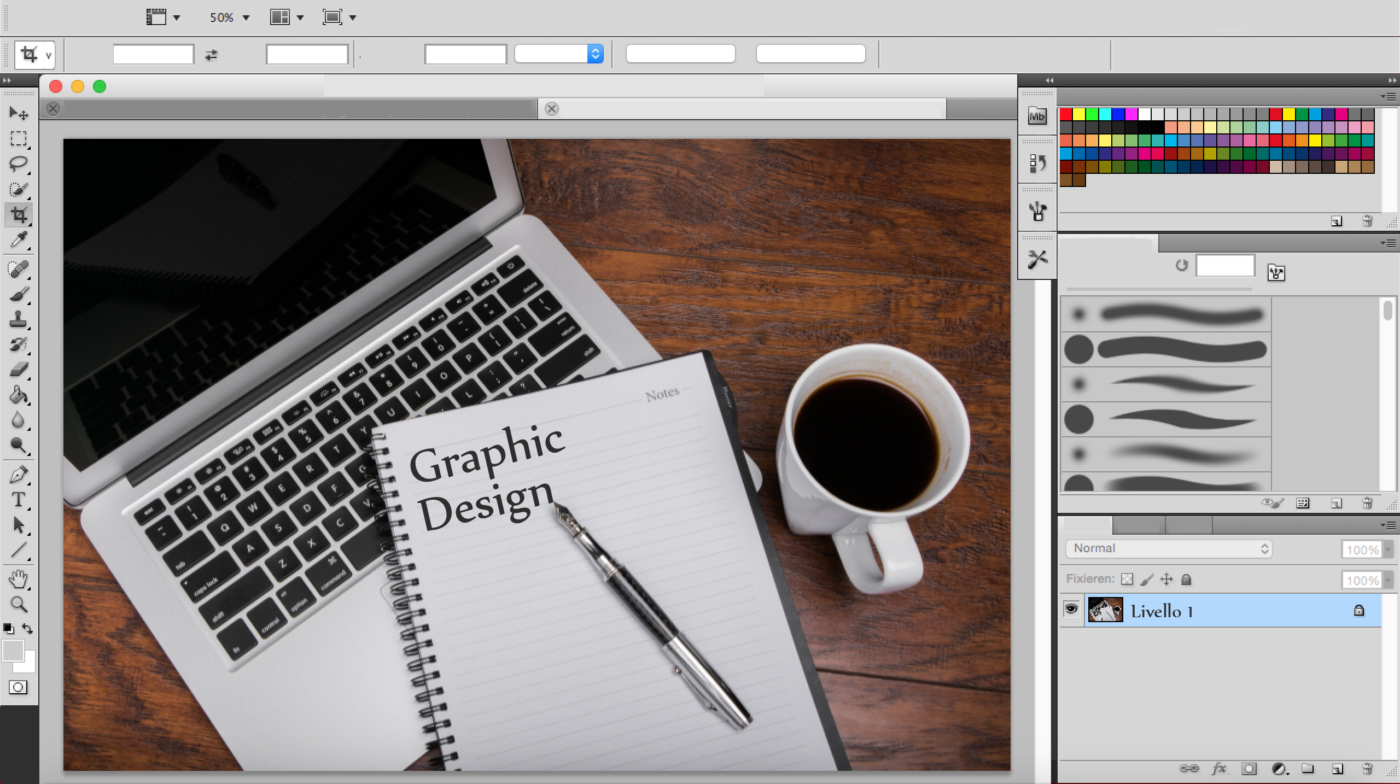Toggle lock transparent pixels for layer
Viewport: 1400px width, 784px height.
[x=1127, y=579]
